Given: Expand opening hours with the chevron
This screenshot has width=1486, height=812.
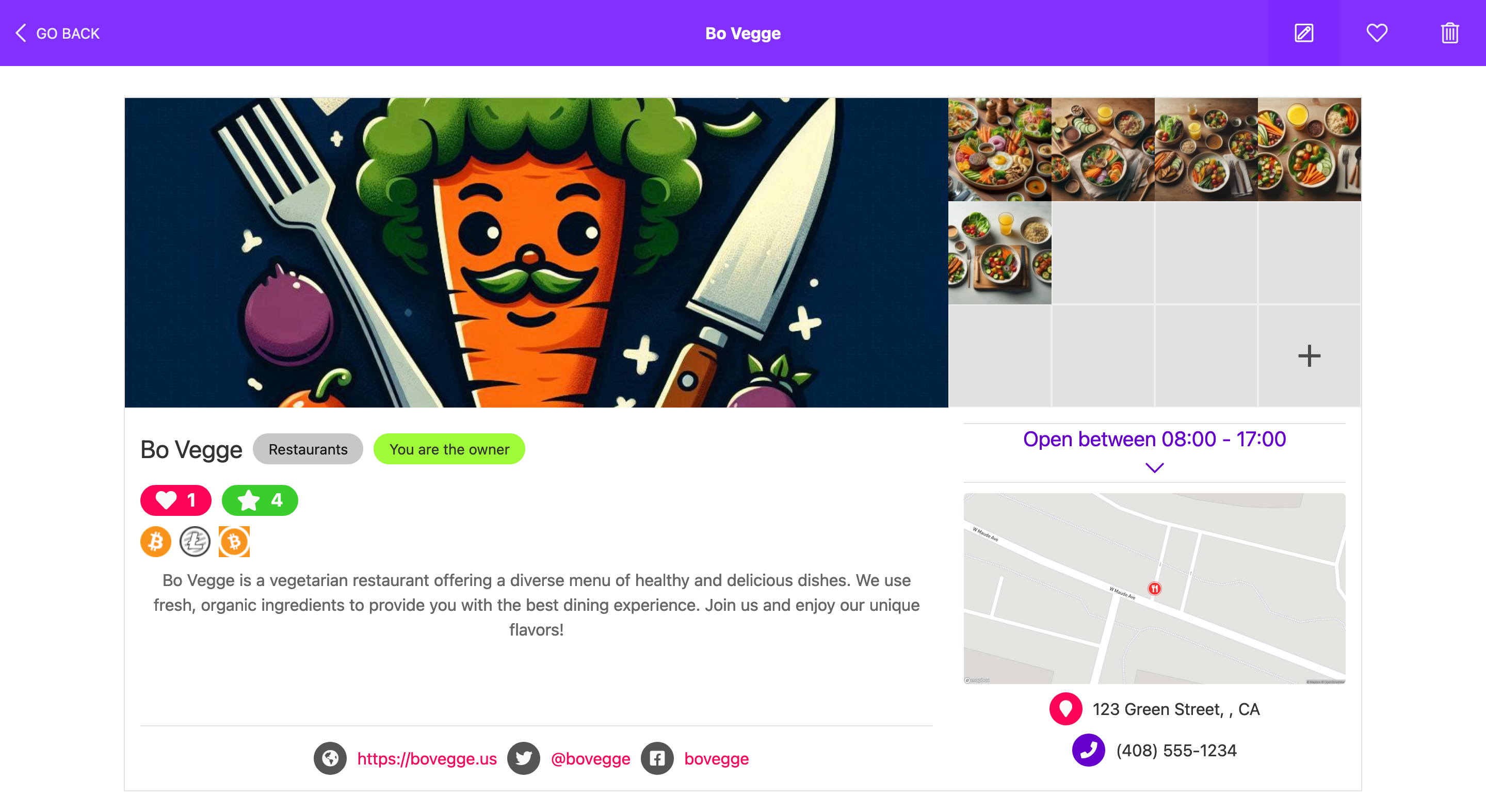Looking at the screenshot, I should pos(1154,468).
